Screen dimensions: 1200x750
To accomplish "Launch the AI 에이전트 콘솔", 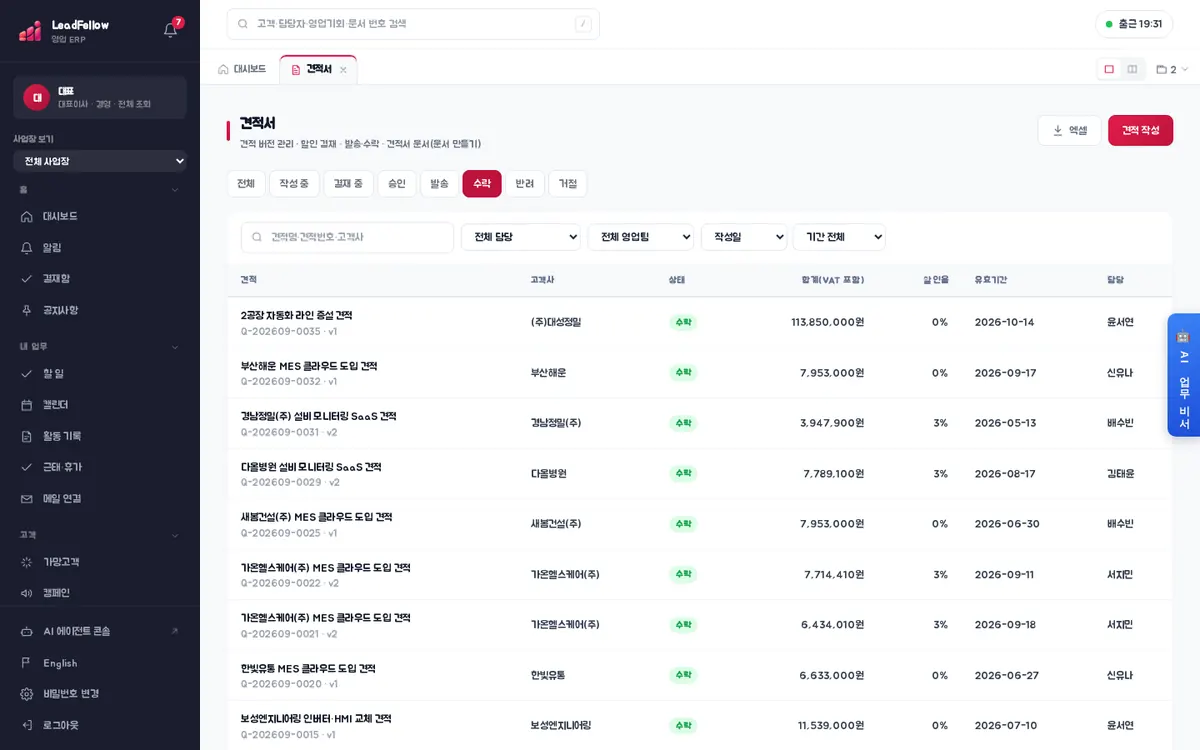I will (x=100, y=631).
